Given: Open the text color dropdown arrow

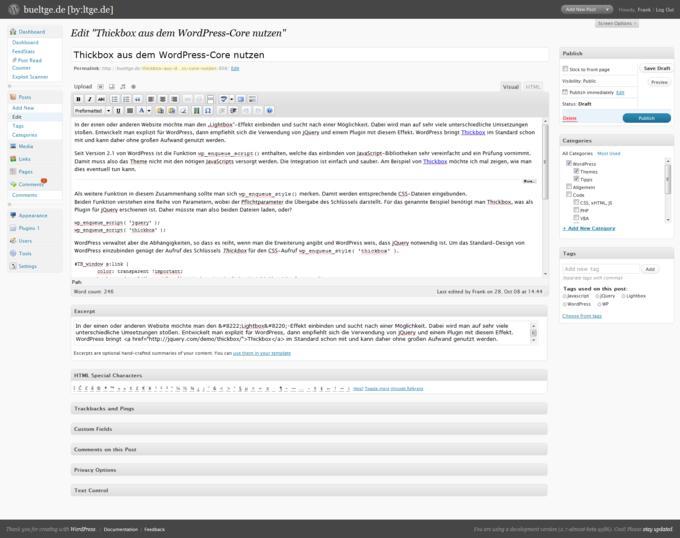Looking at the screenshot, I should pyautogui.click(x=149, y=111).
